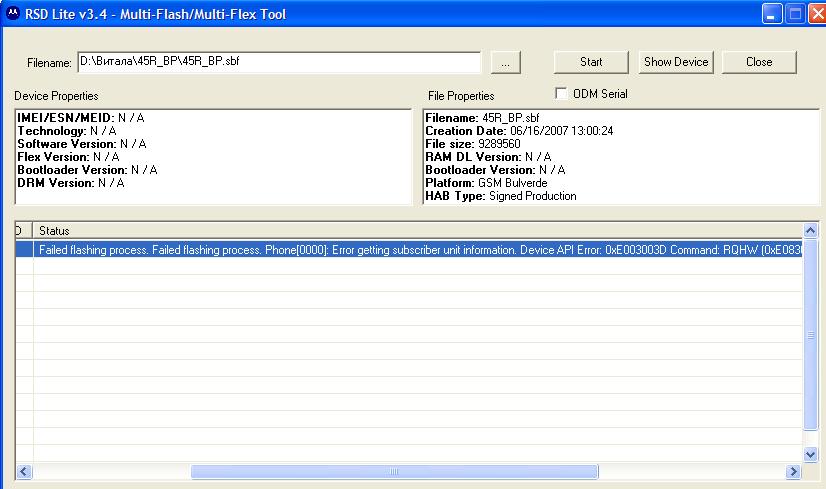Maximize the RSD Lite window
The width and height of the screenshot is (826, 489).
795,14
